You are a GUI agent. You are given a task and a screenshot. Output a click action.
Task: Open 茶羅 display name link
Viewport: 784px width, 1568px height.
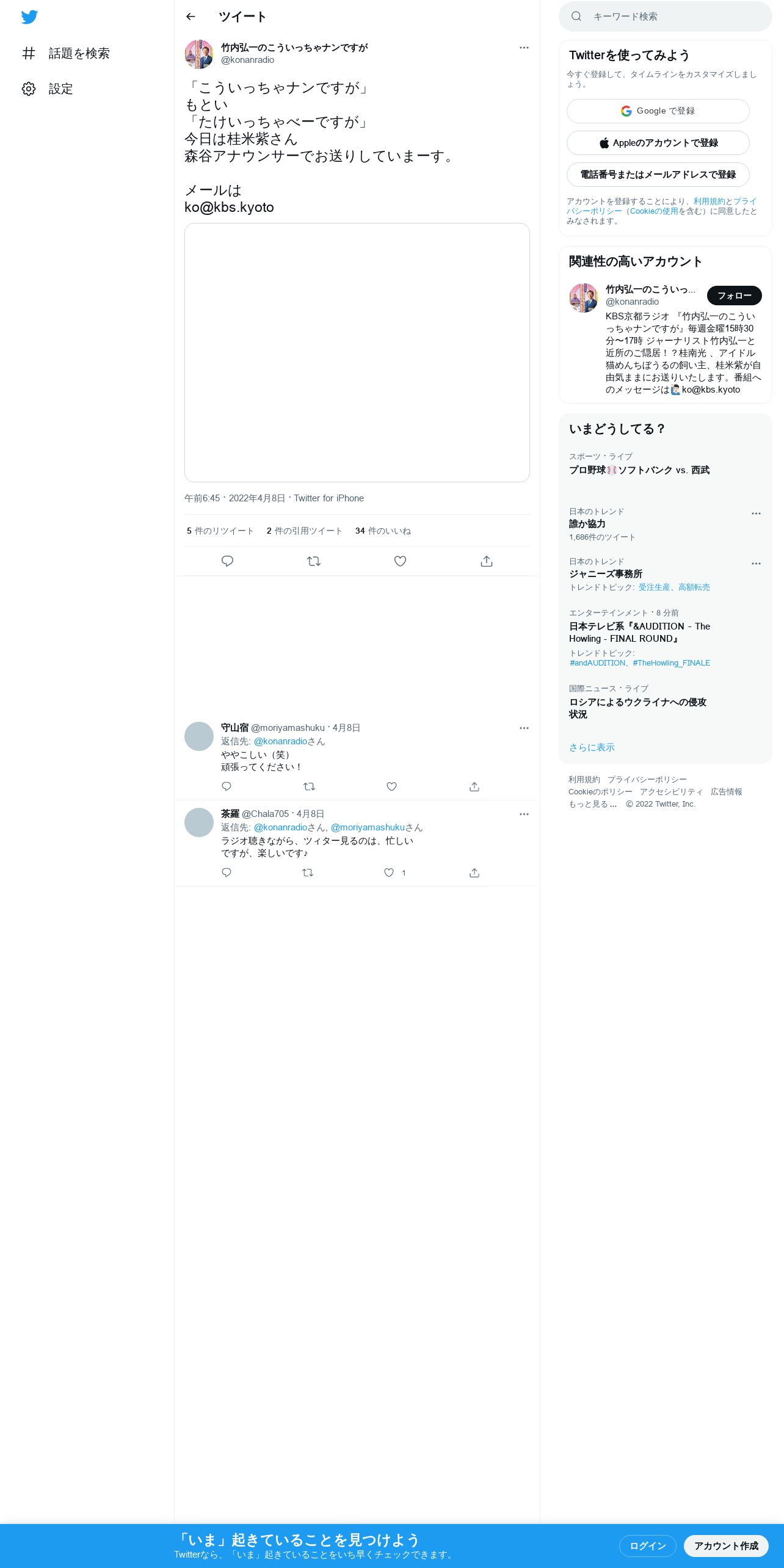230,814
